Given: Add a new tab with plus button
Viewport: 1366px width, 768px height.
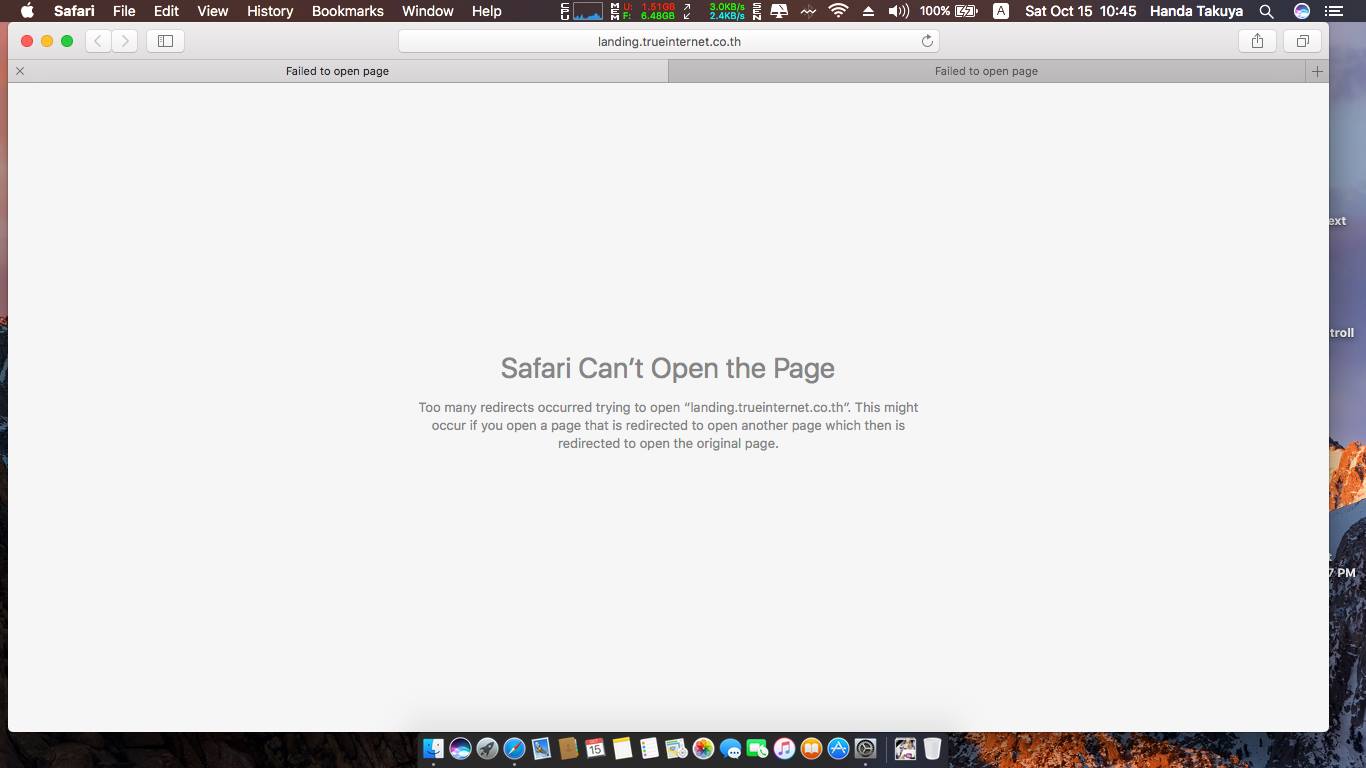Looking at the screenshot, I should [x=1317, y=71].
